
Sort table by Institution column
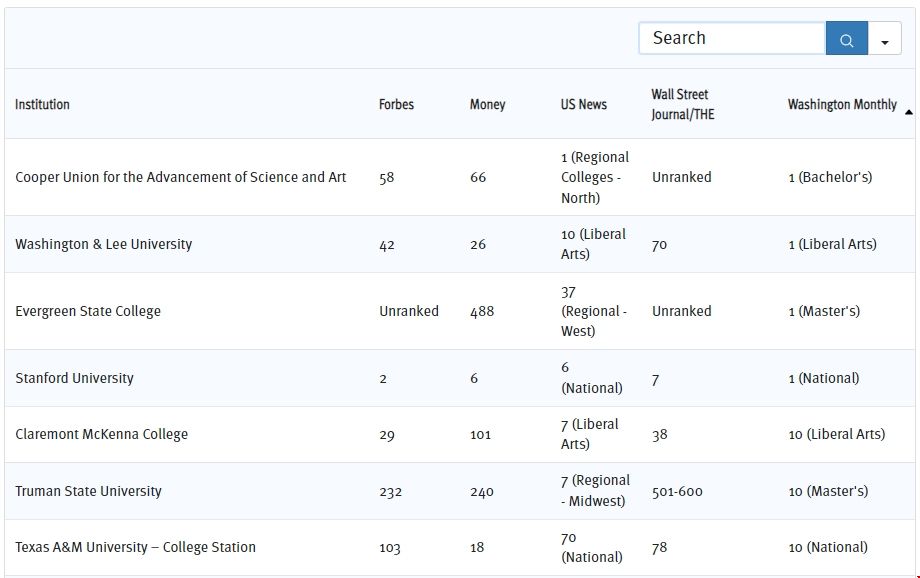43,105
